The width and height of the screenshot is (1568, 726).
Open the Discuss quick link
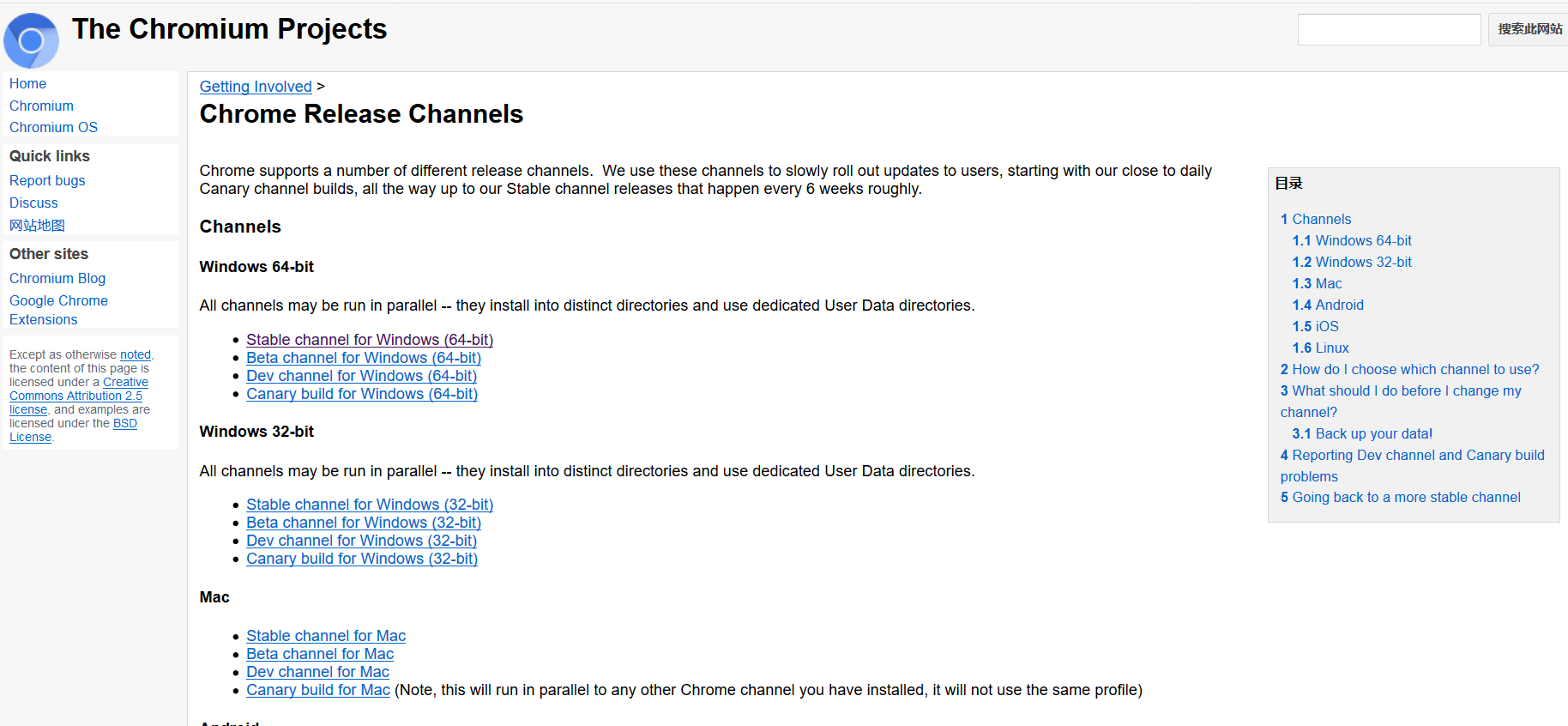(33, 203)
